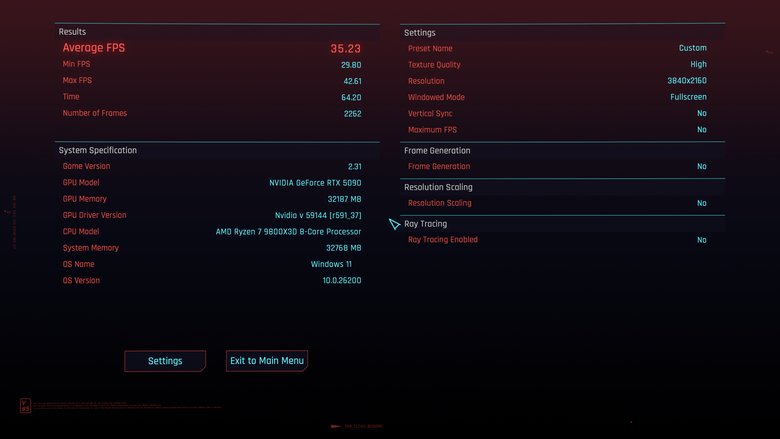Viewport: 780px width, 439px height.
Task: Click the Resolution 3840x2160 value
Action: pos(686,81)
